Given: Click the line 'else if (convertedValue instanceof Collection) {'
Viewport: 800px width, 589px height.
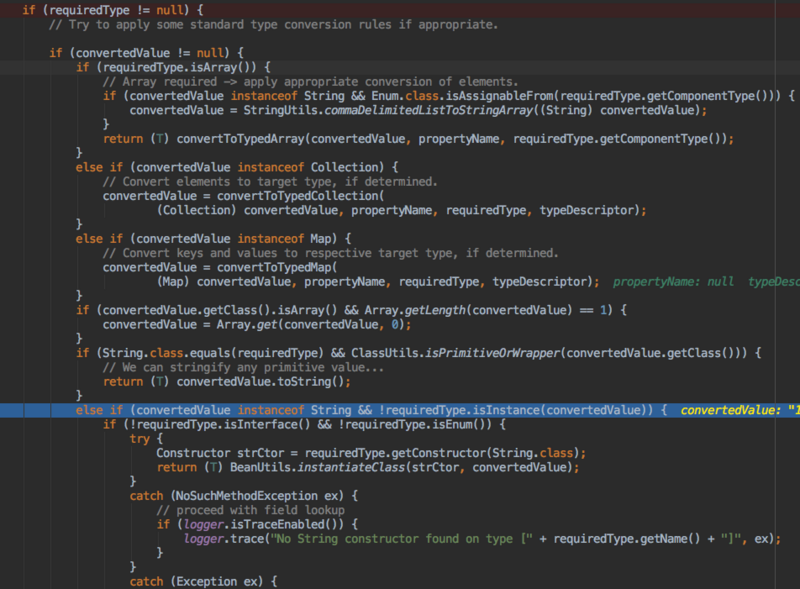Looking at the screenshot, I should [237, 167].
